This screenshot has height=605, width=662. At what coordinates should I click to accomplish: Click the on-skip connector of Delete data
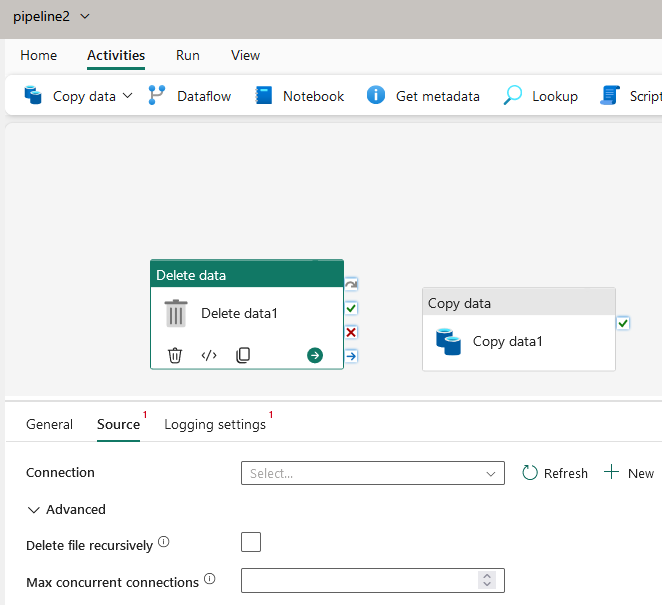[351, 284]
